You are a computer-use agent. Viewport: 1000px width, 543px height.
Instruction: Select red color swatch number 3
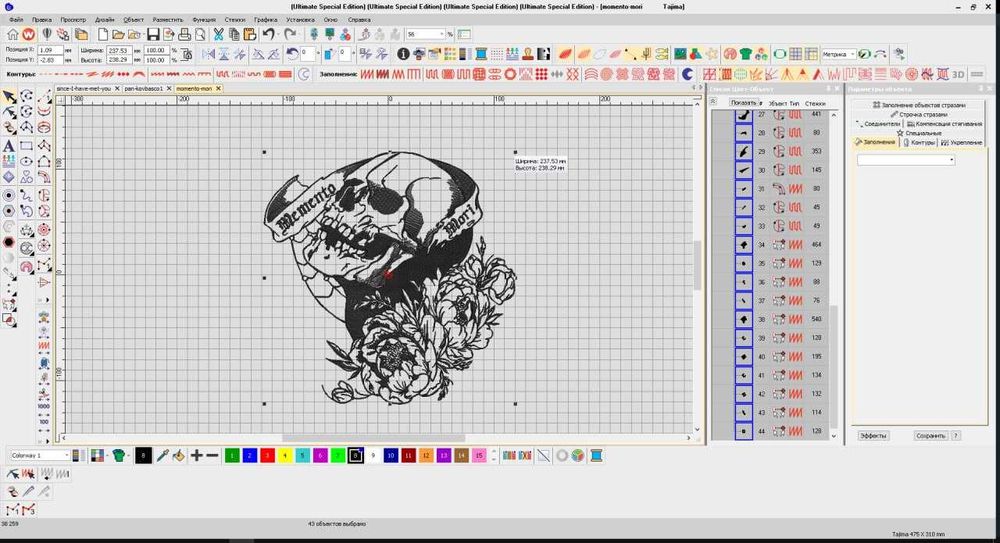[x=267, y=455]
